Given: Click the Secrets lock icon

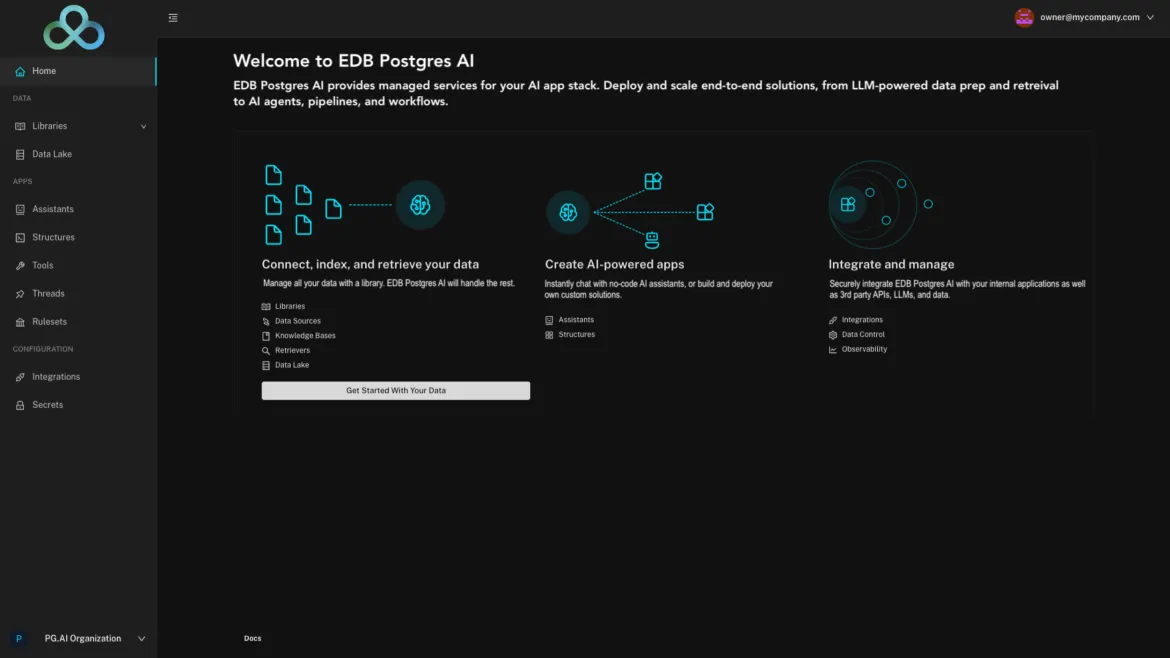Looking at the screenshot, I should pos(20,405).
